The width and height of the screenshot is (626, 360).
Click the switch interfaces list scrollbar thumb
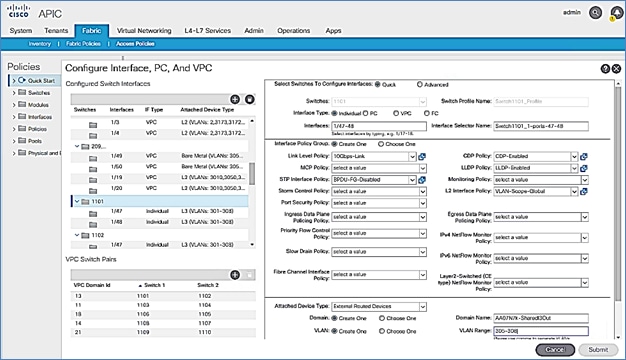pyautogui.click(x=252, y=174)
